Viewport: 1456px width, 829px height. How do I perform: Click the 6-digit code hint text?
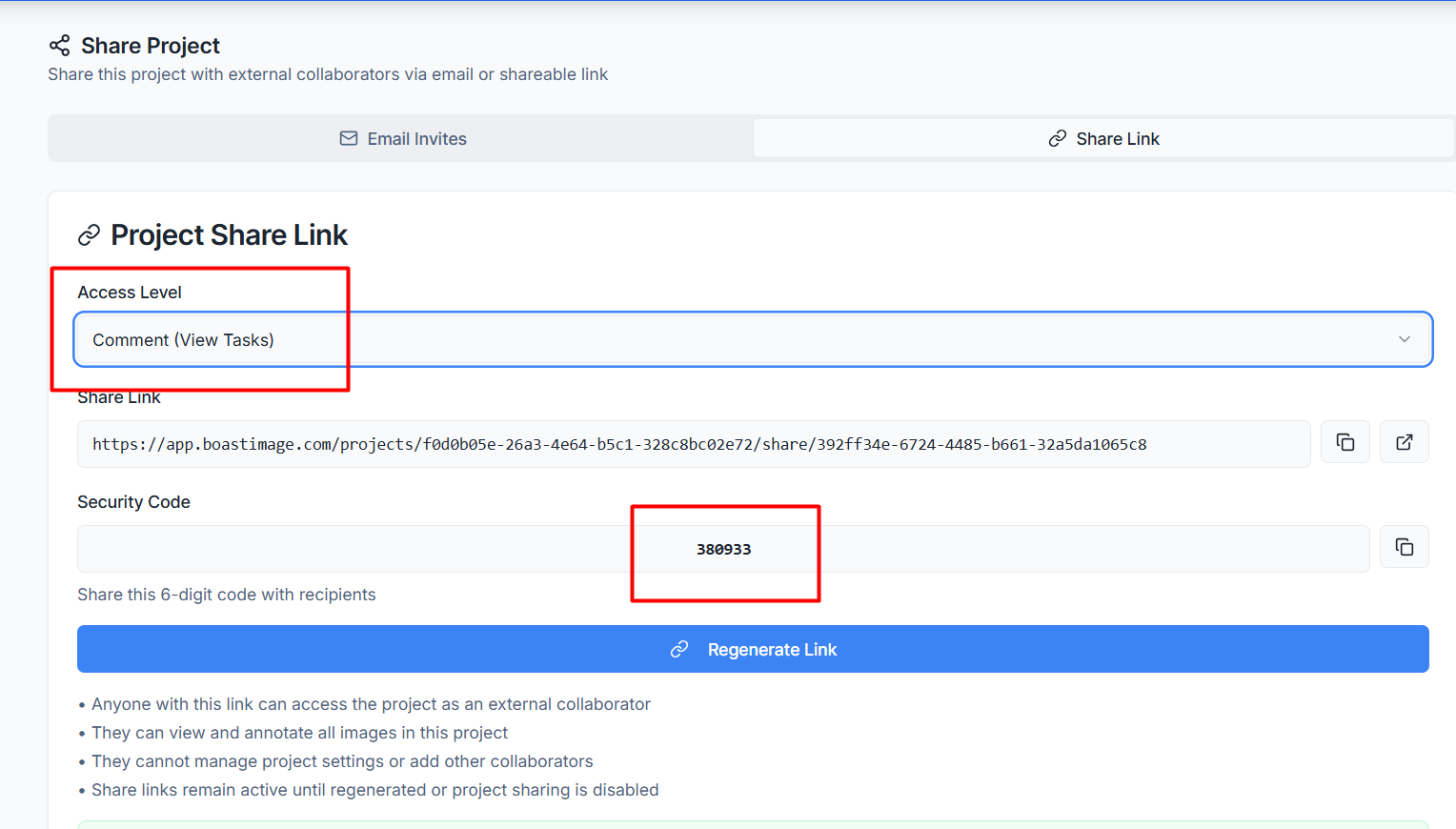pos(226,595)
